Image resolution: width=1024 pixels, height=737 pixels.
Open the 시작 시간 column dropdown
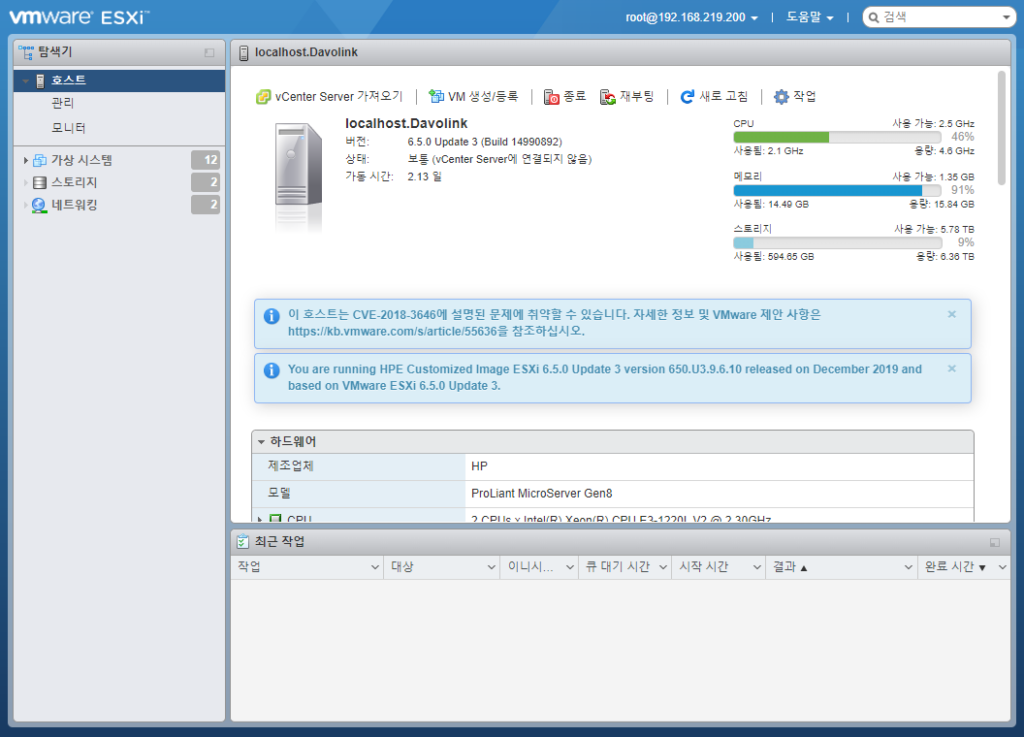757,567
